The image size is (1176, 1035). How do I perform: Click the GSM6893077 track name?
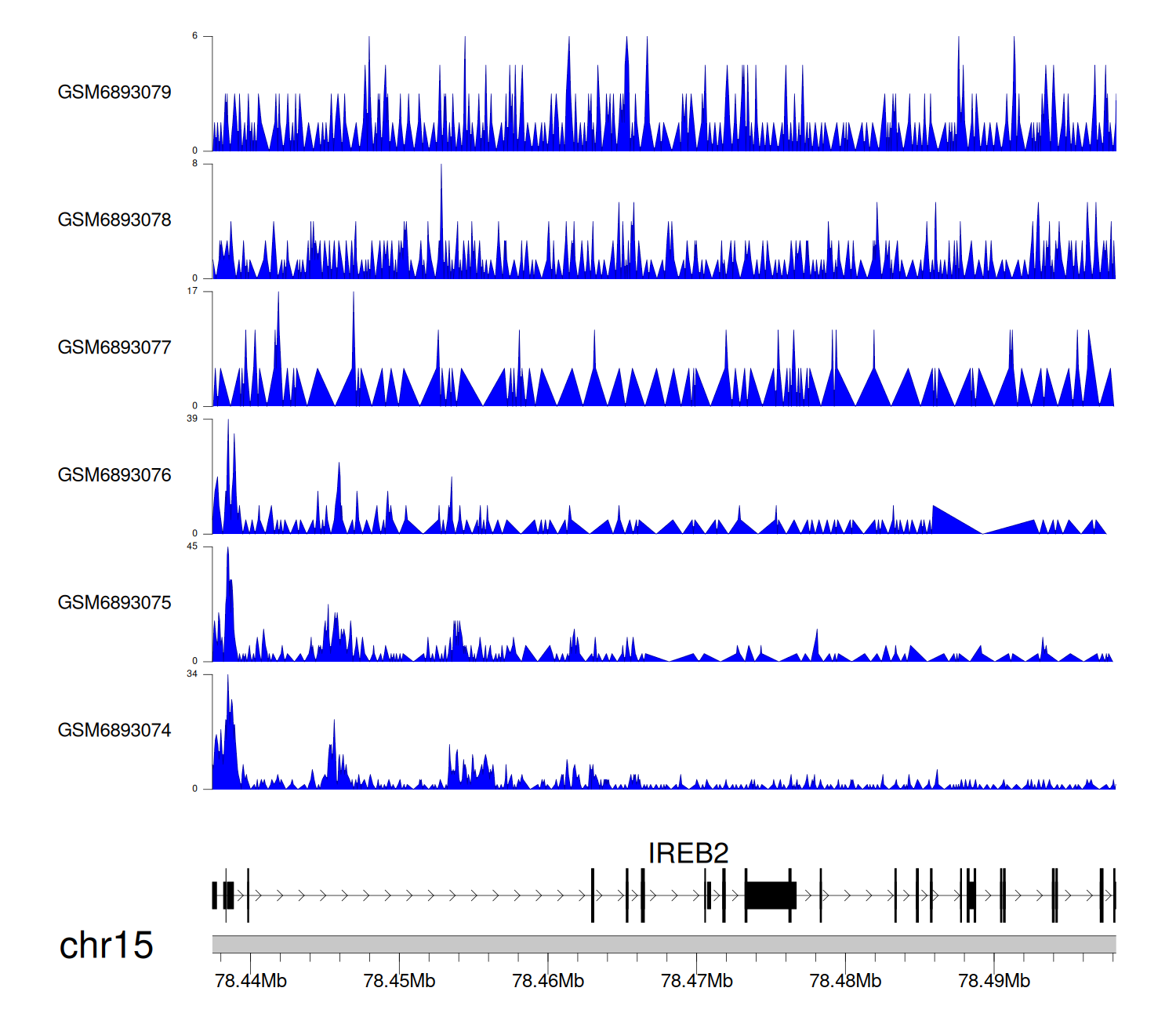[114, 348]
